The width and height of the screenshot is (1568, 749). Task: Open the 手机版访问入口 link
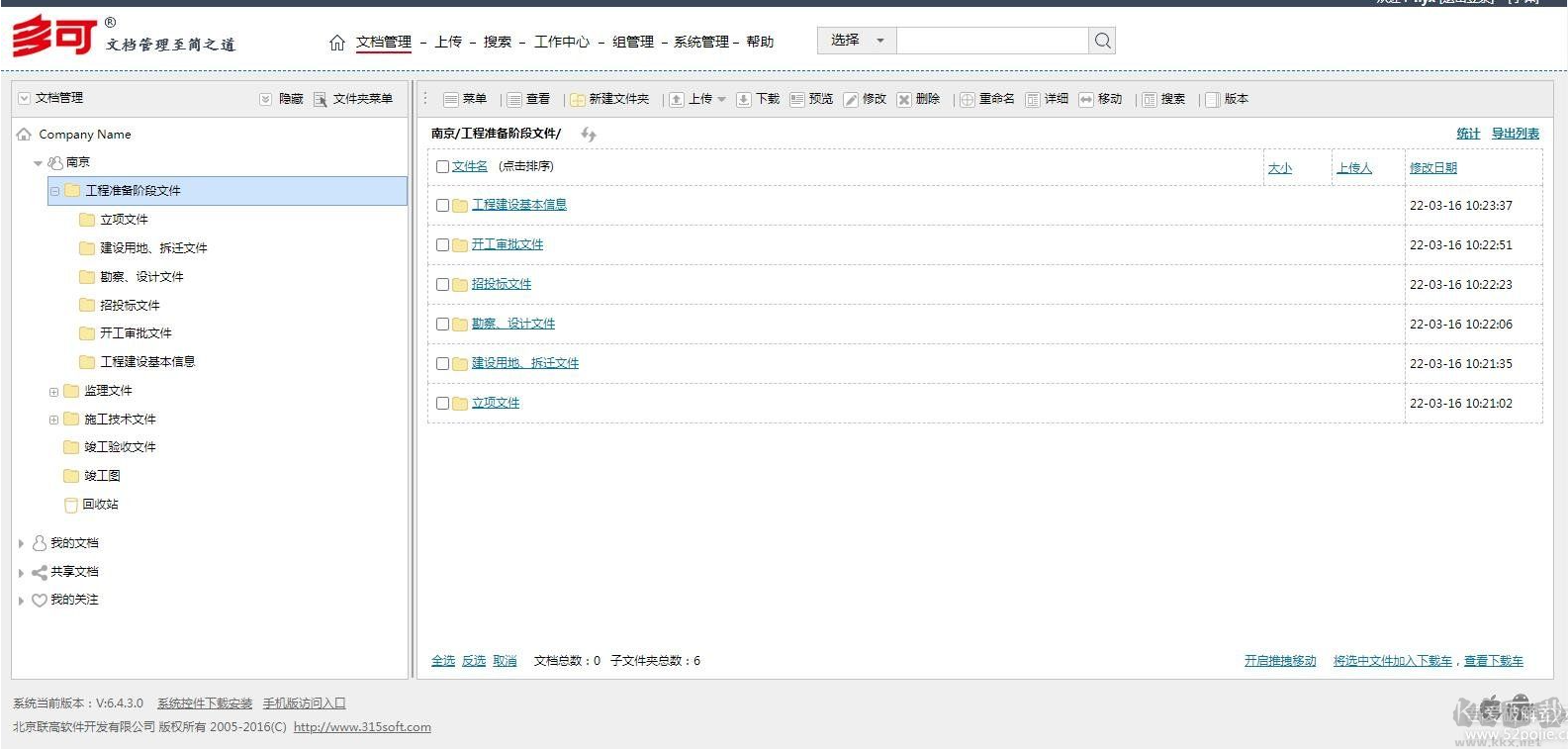pyautogui.click(x=305, y=703)
